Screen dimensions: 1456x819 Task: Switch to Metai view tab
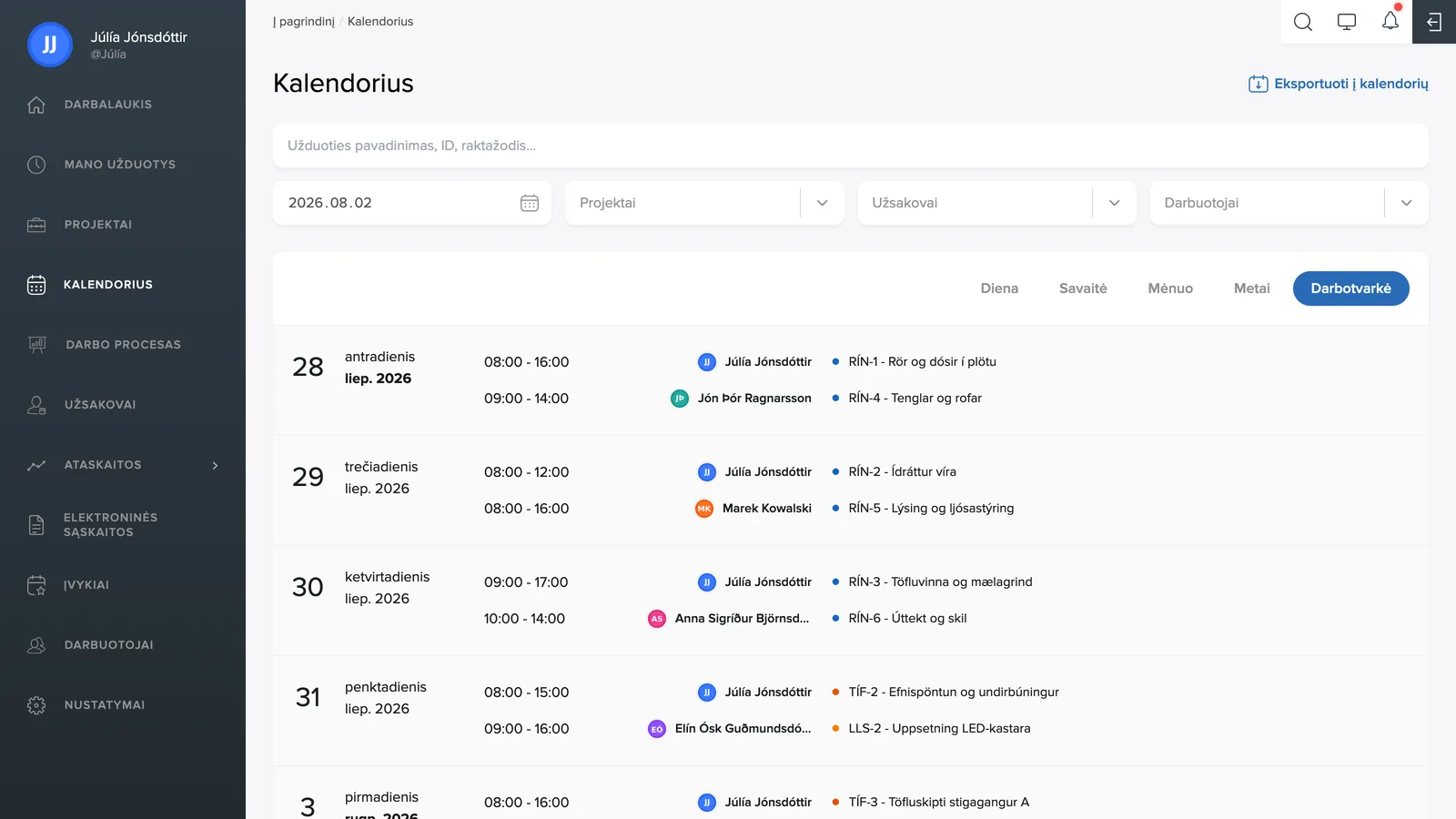click(1252, 288)
